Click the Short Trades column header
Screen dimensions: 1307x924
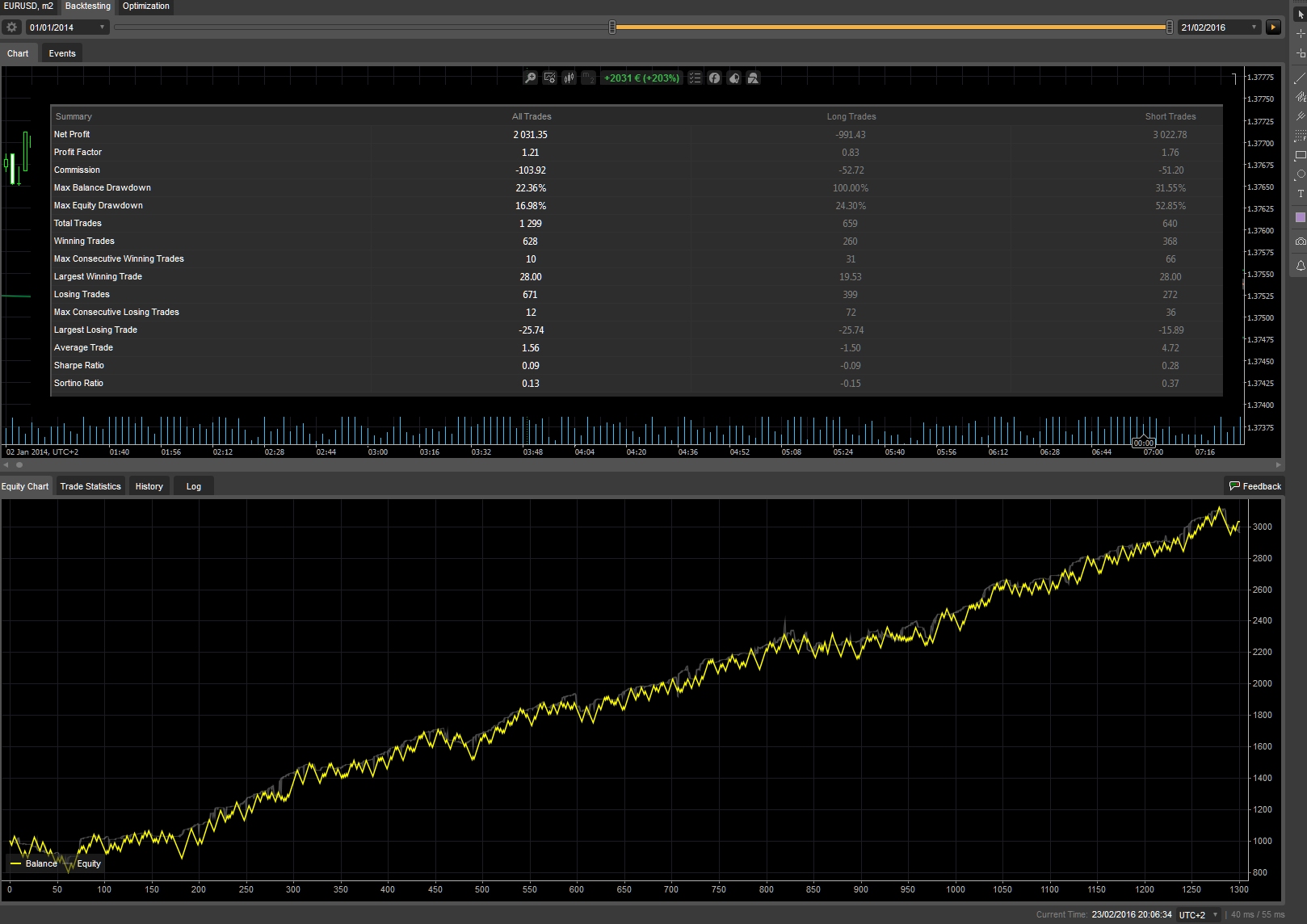[x=1170, y=116]
